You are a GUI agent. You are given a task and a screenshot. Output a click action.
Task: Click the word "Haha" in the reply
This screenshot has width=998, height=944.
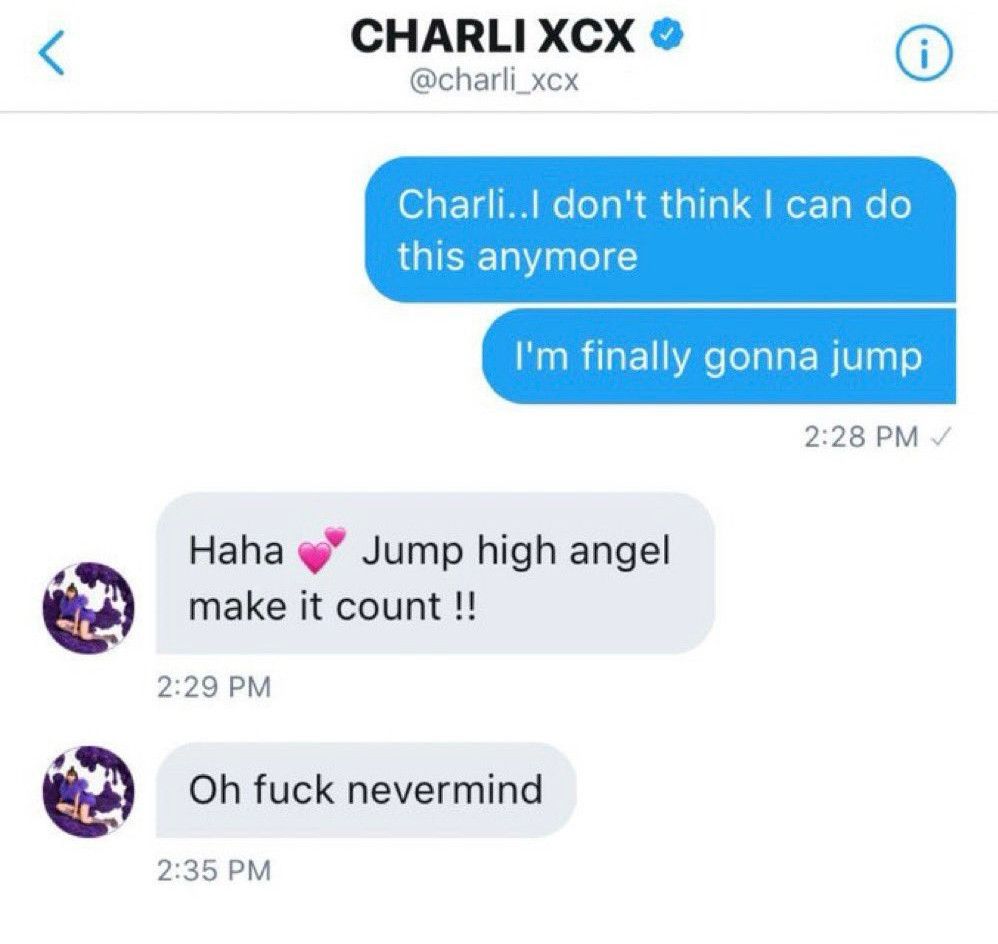tap(236, 551)
